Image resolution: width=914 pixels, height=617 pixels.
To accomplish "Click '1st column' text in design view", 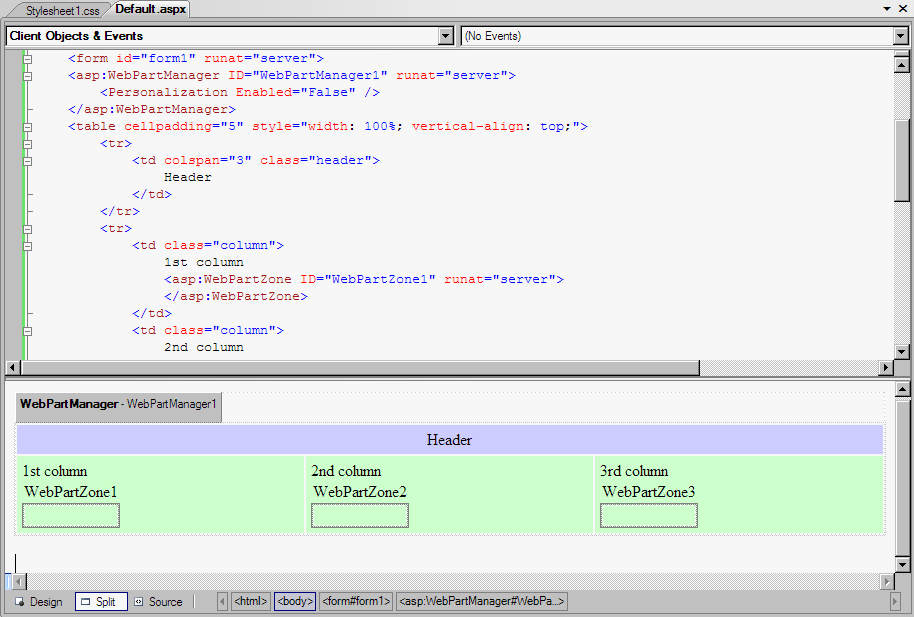I will click(x=55, y=471).
